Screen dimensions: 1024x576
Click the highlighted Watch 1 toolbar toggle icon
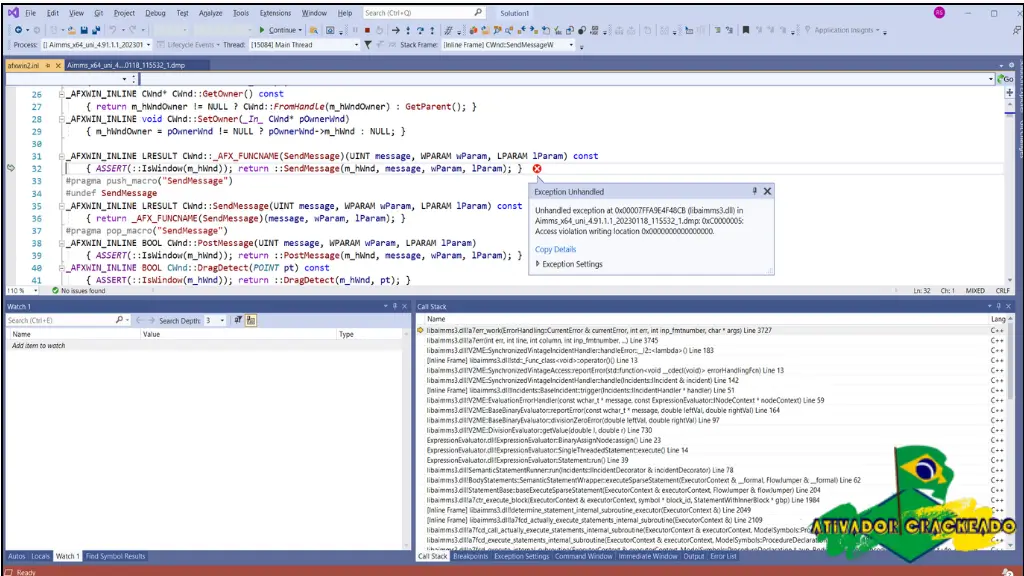tap(251, 320)
